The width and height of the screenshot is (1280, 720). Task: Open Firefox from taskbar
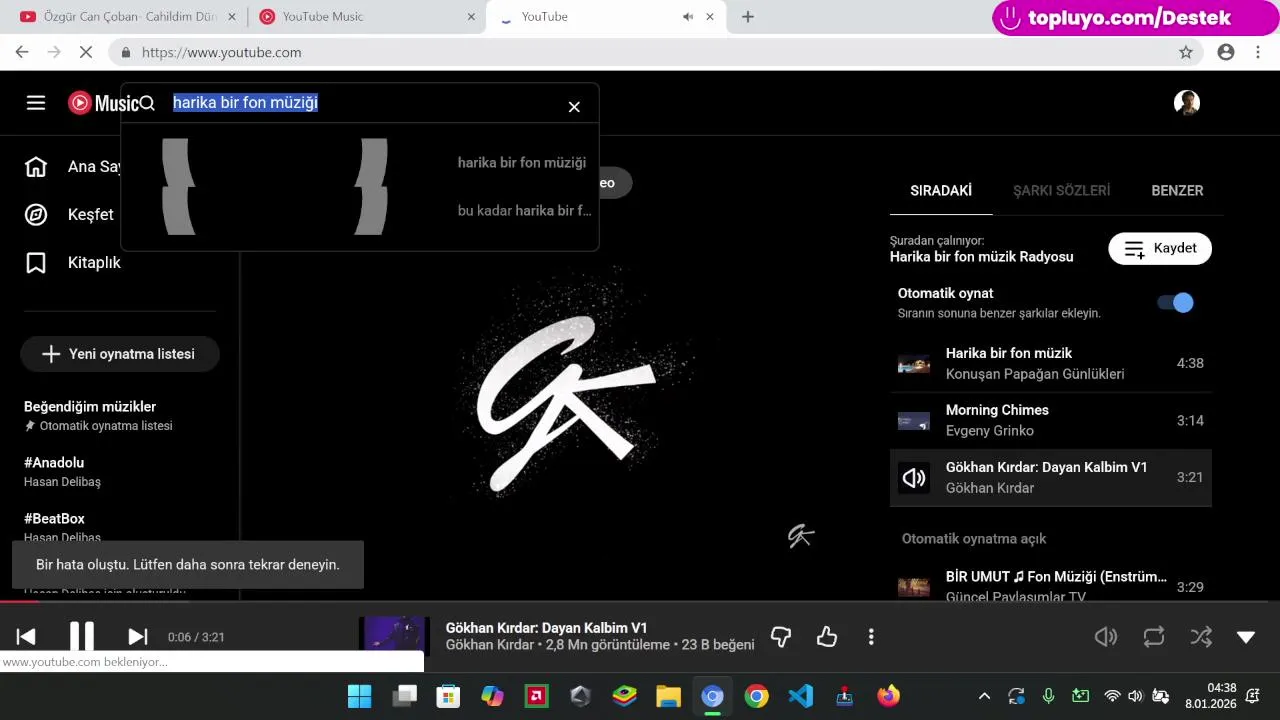coord(888,696)
